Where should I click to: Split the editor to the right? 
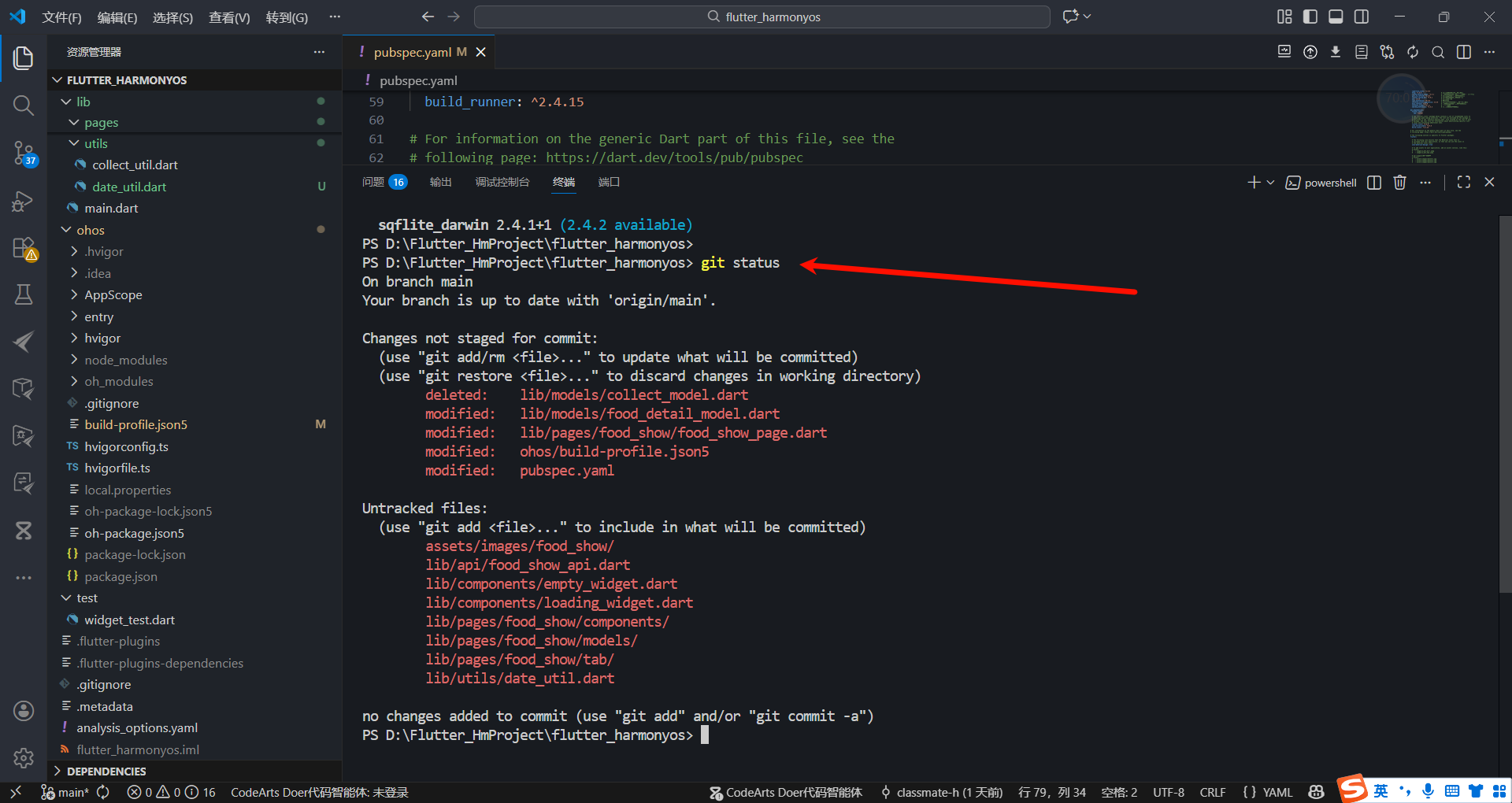(x=1464, y=52)
